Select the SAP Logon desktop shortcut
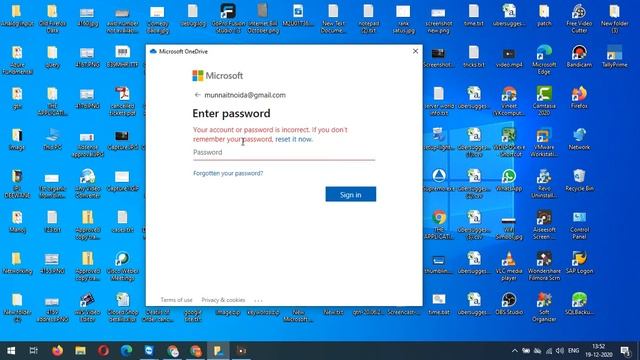 click(x=579, y=263)
